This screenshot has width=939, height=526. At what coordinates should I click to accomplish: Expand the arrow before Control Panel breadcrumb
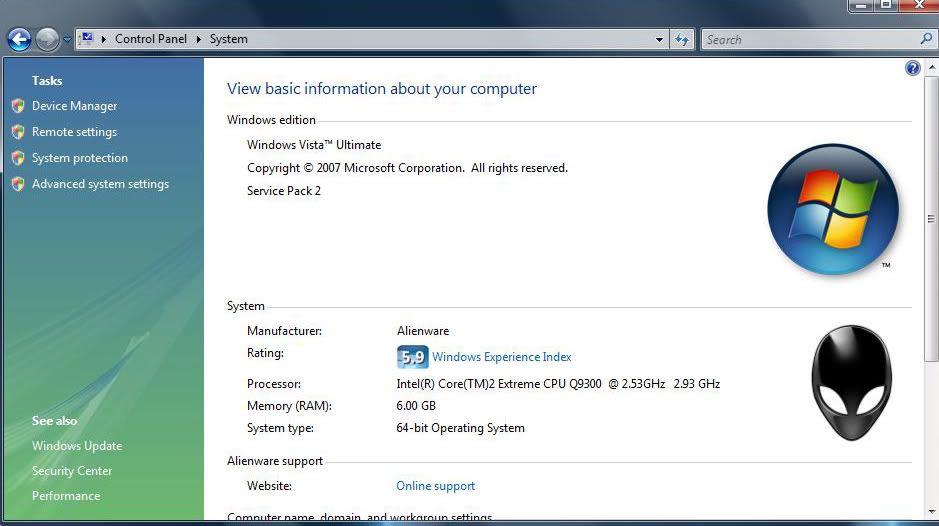[104, 39]
